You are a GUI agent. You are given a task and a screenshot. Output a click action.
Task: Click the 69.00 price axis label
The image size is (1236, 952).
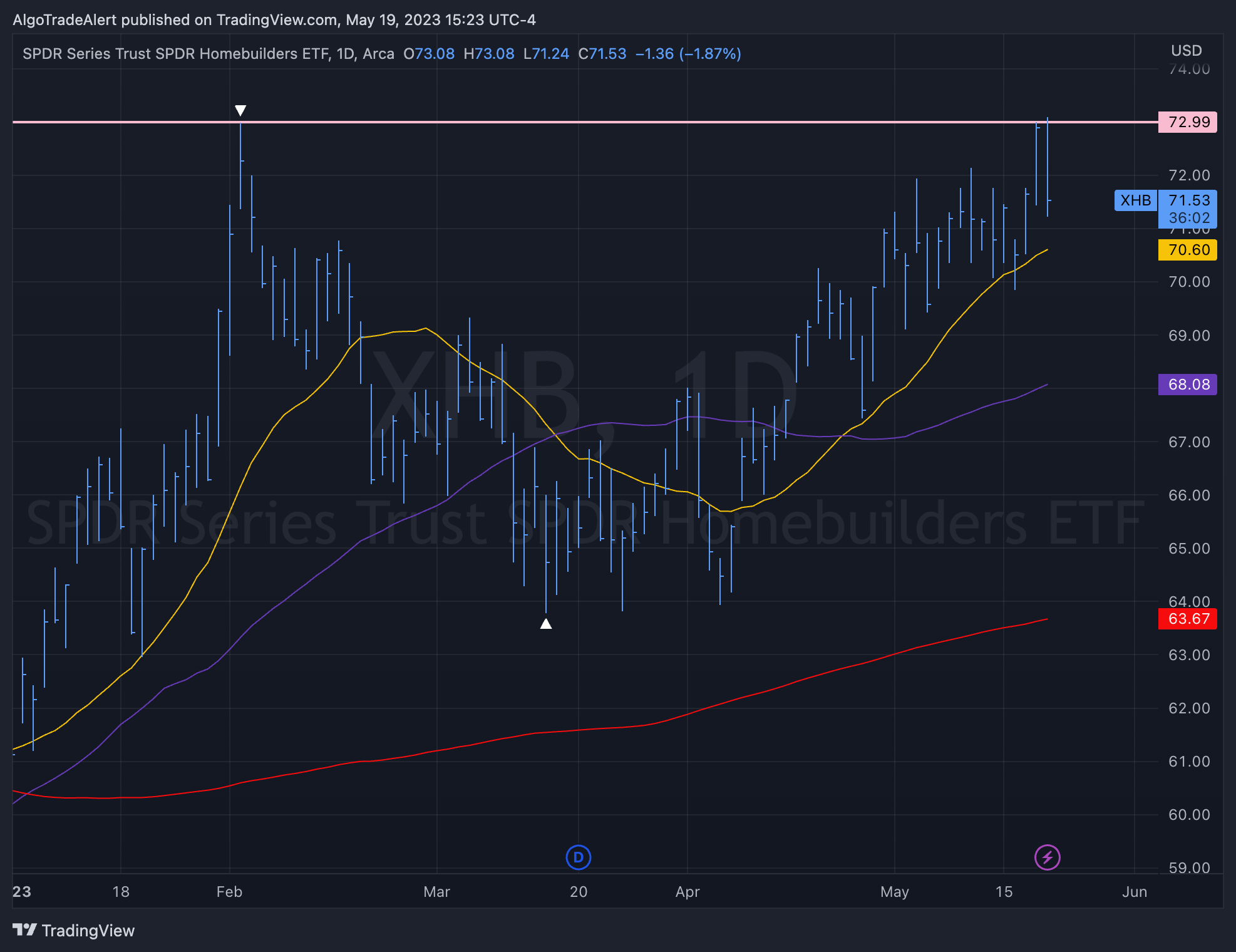(x=1189, y=336)
